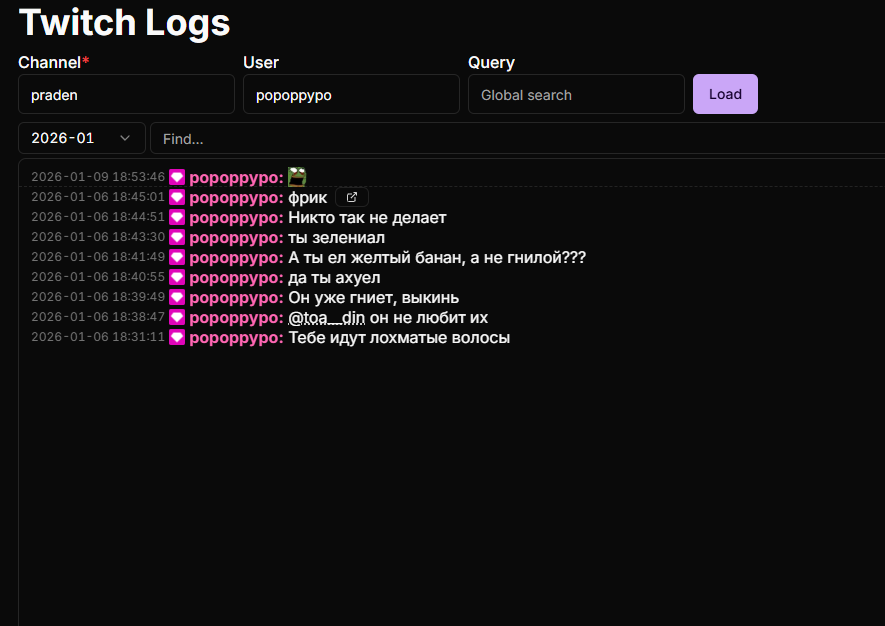Focus the User field containing popoppypo

(x=351, y=94)
